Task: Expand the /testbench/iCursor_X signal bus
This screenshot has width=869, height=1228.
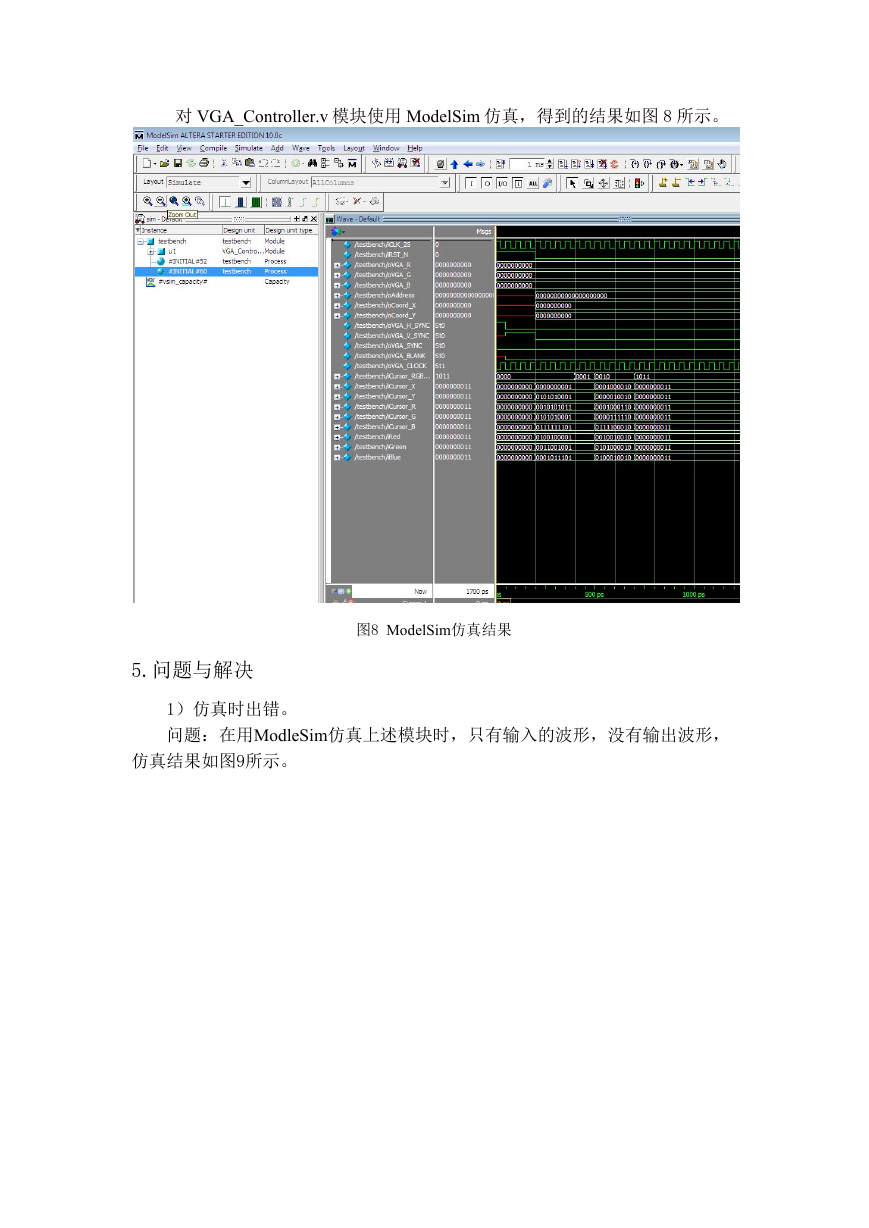Action: point(336,385)
